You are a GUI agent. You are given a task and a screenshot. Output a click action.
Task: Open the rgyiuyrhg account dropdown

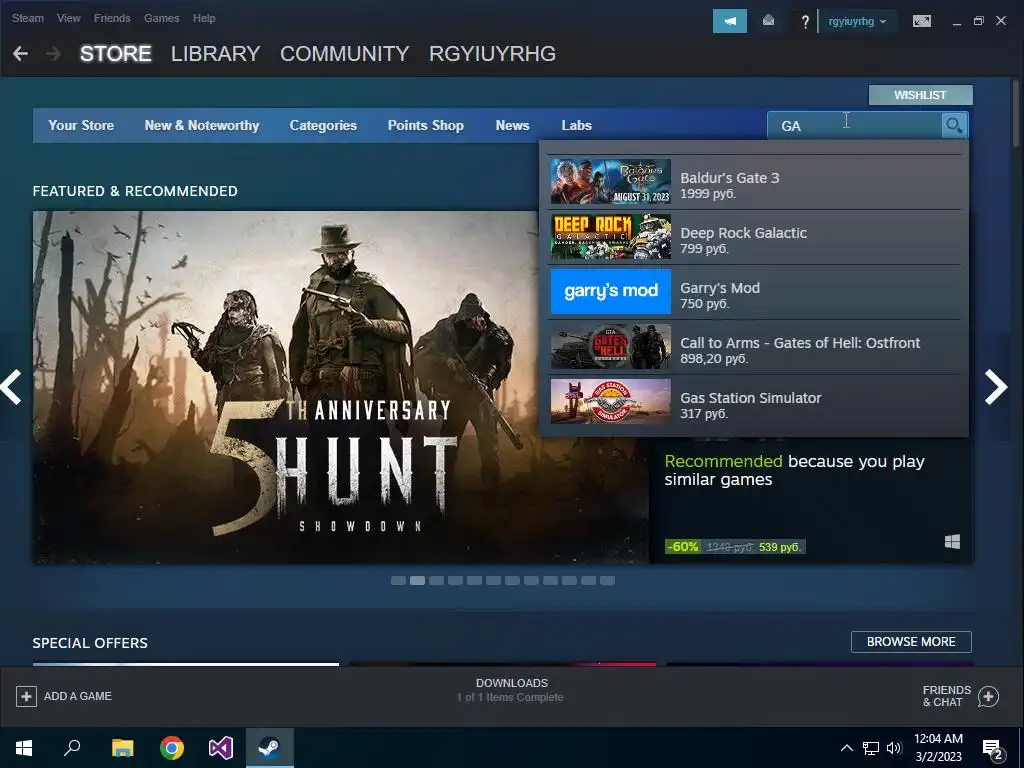pos(857,22)
